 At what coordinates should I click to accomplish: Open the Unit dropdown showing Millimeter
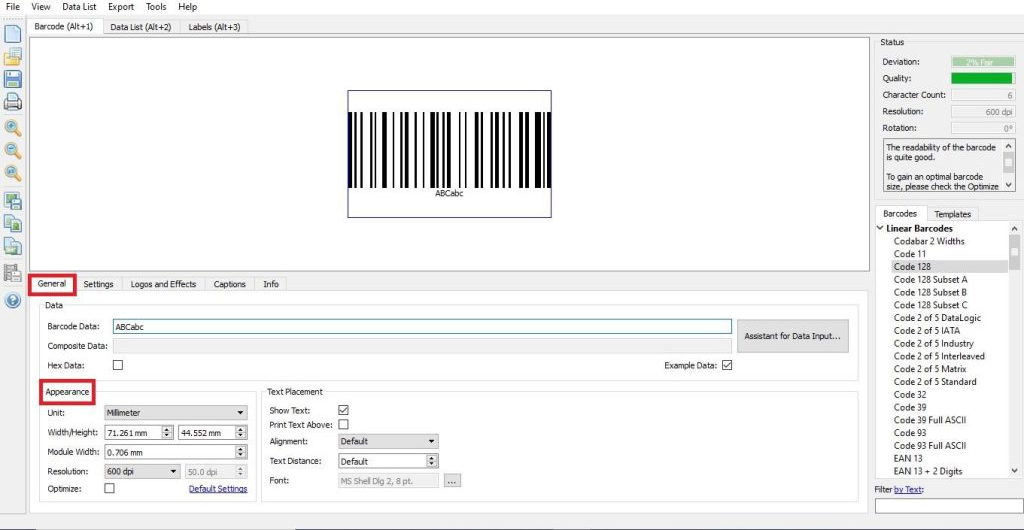pyautogui.click(x=176, y=413)
